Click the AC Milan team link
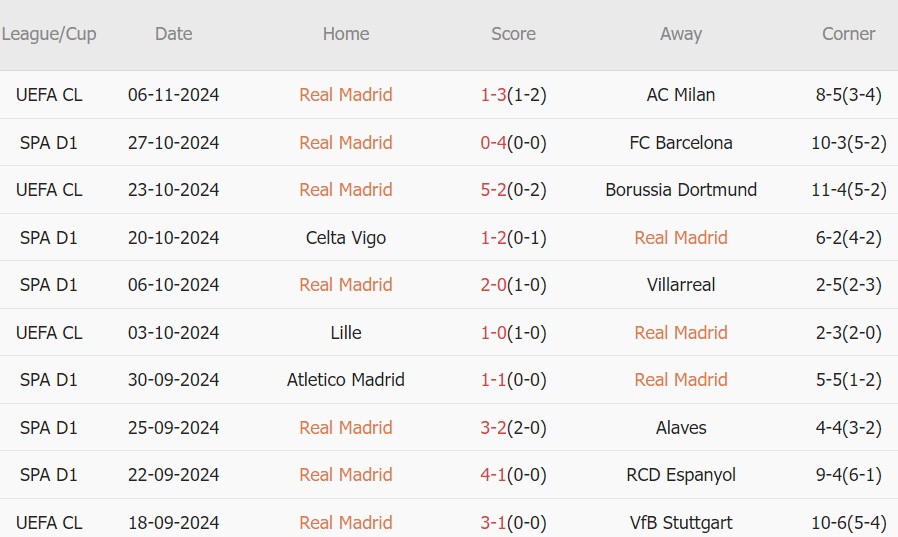This screenshot has width=898, height=537. pos(681,95)
